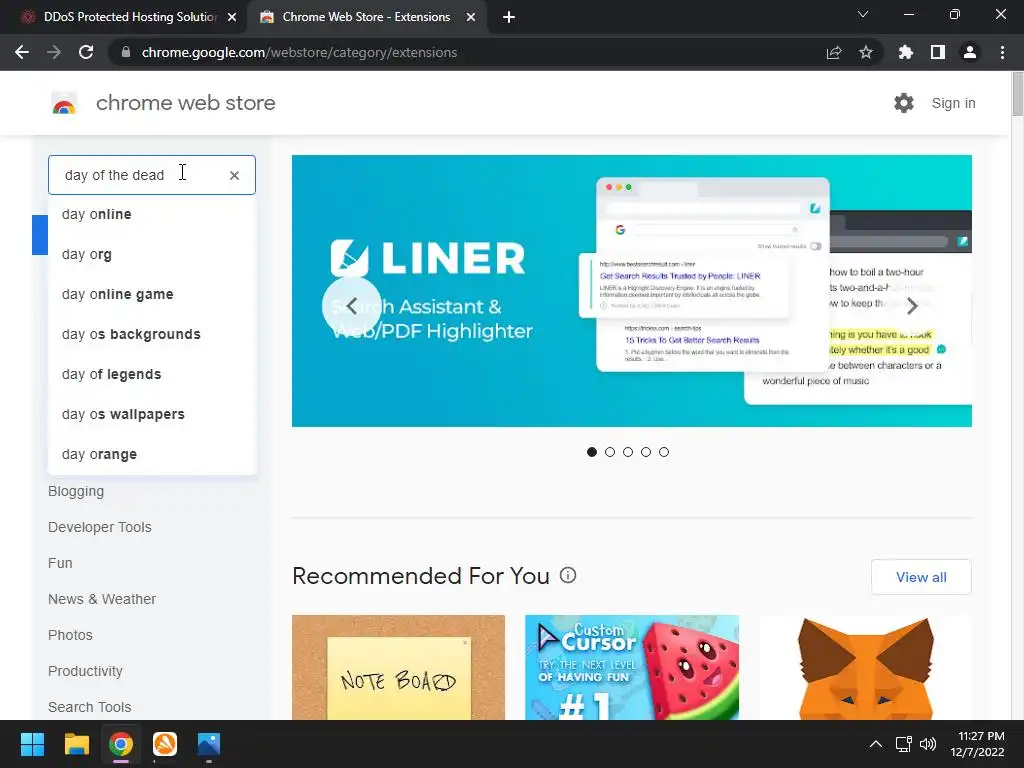This screenshot has height=768, width=1024.
Task: Open the Note Board extension card
Action: click(398, 667)
